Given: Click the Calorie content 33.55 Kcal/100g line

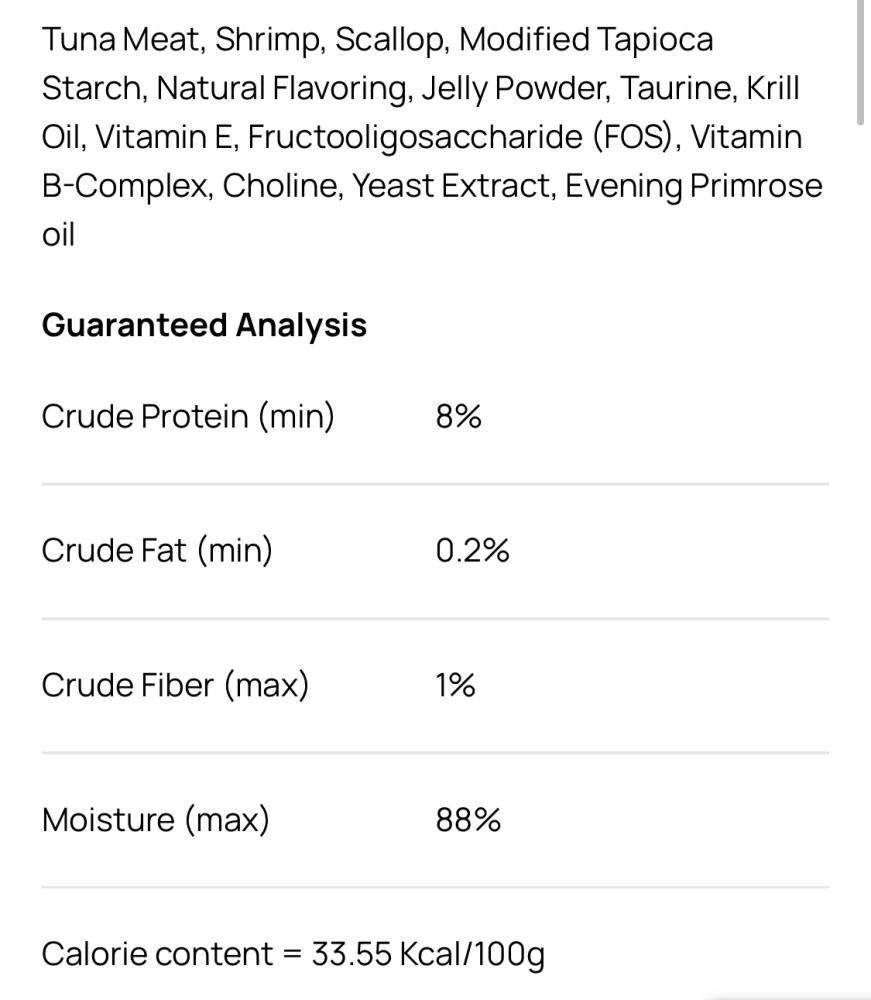Looking at the screenshot, I should click(293, 955).
